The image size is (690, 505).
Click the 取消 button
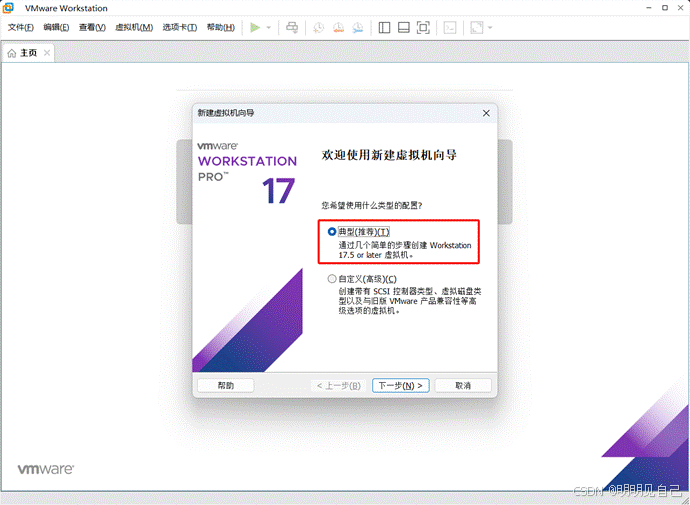click(x=463, y=386)
